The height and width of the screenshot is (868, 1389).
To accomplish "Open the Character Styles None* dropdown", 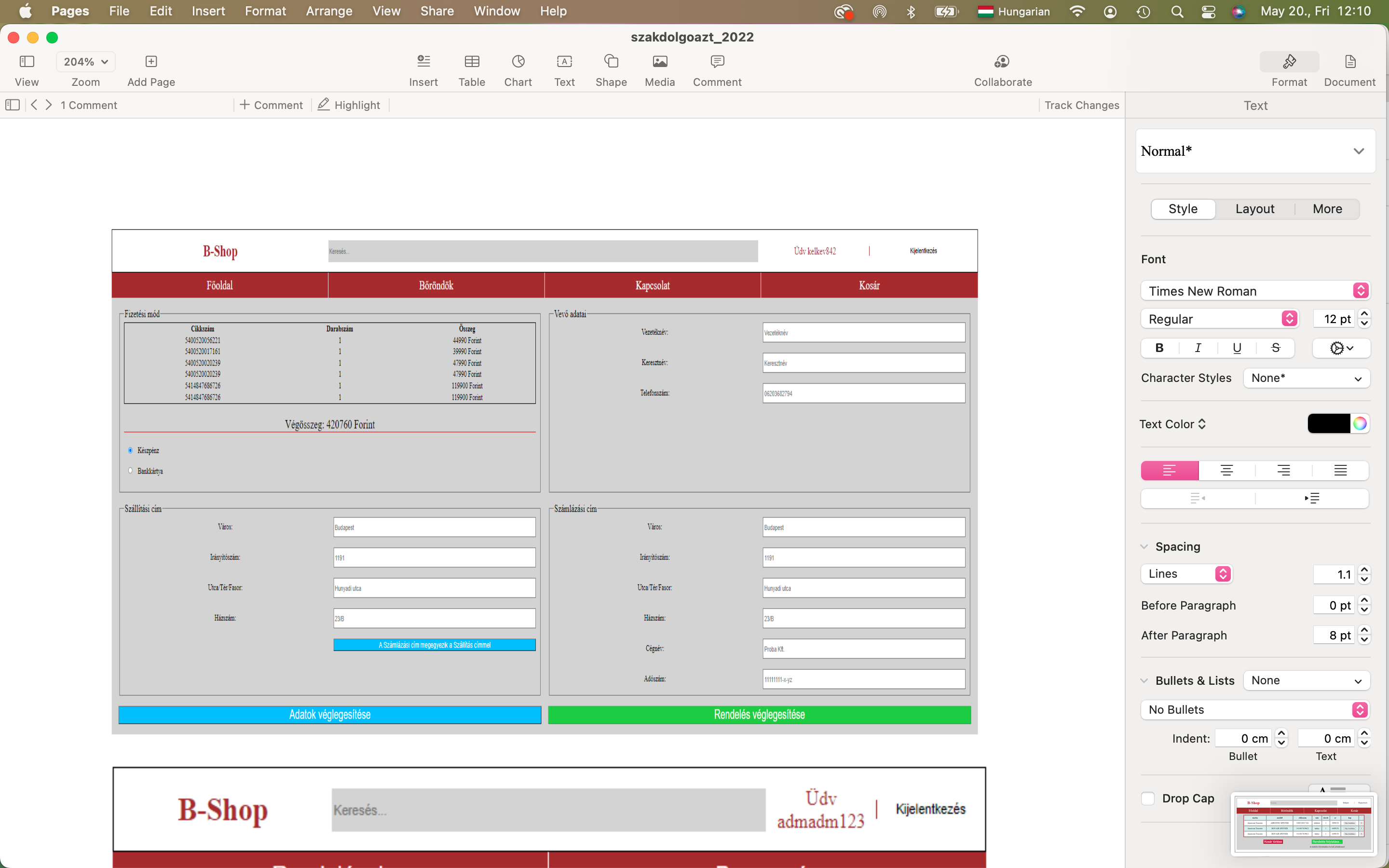I will click(1307, 378).
